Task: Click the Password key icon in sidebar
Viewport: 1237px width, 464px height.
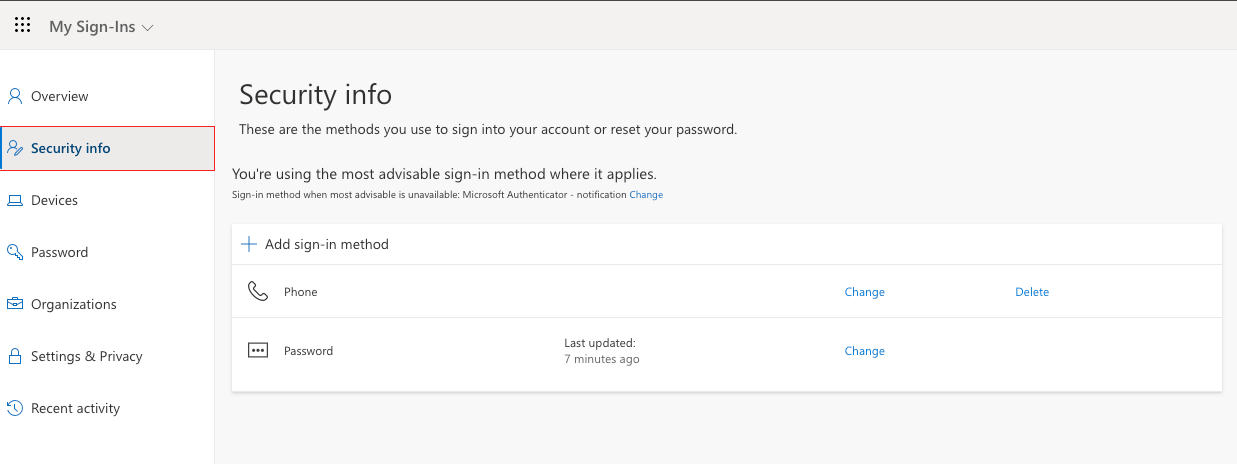Action: click(15, 252)
